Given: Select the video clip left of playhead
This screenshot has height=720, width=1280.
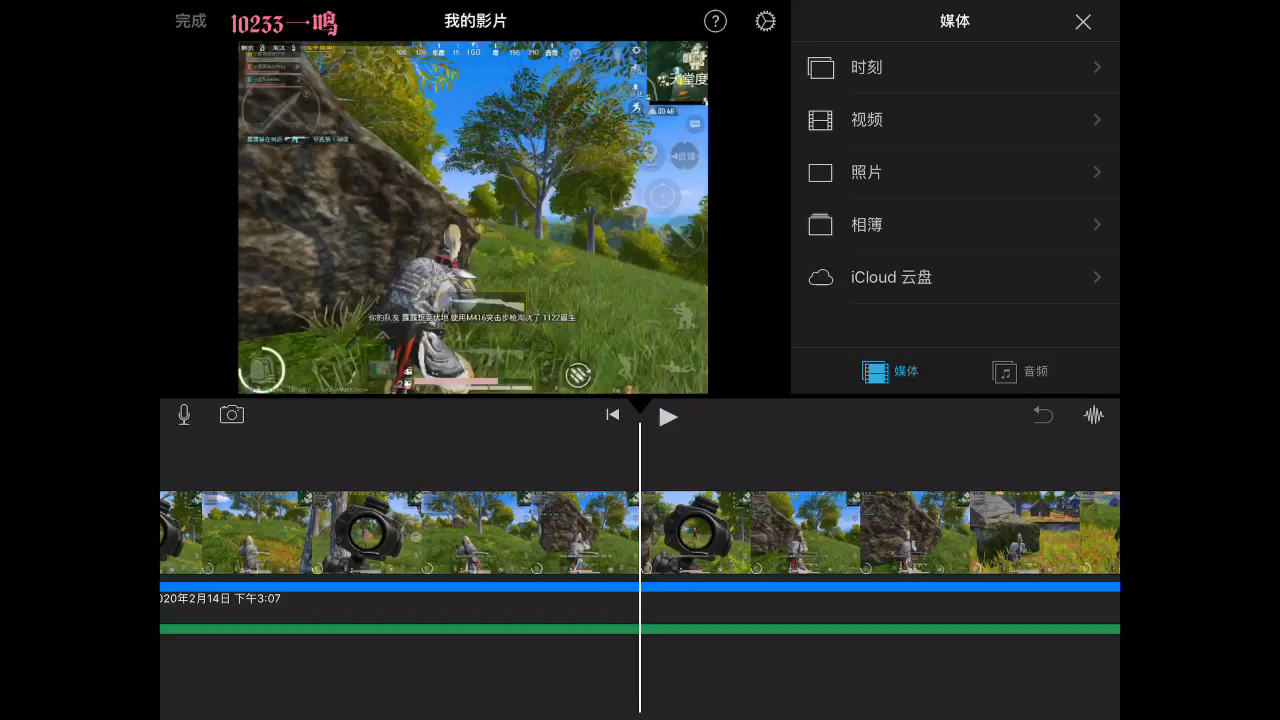Looking at the screenshot, I should point(399,532).
